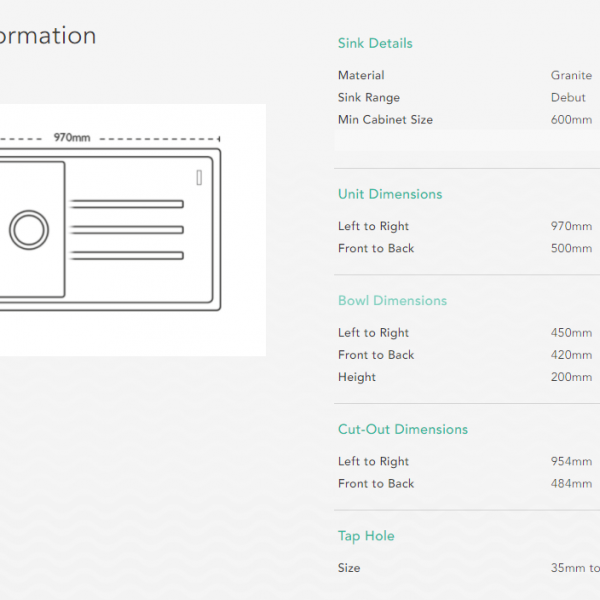Viewport: 600px width, 600px height.
Task: Select the Sink Details heading
Action: [375, 43]
